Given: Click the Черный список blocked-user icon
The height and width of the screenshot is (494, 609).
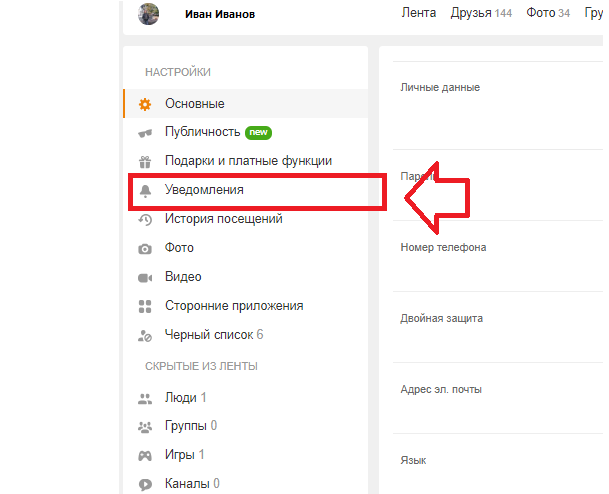Looking at the screenshot, I should pos(145,335).
